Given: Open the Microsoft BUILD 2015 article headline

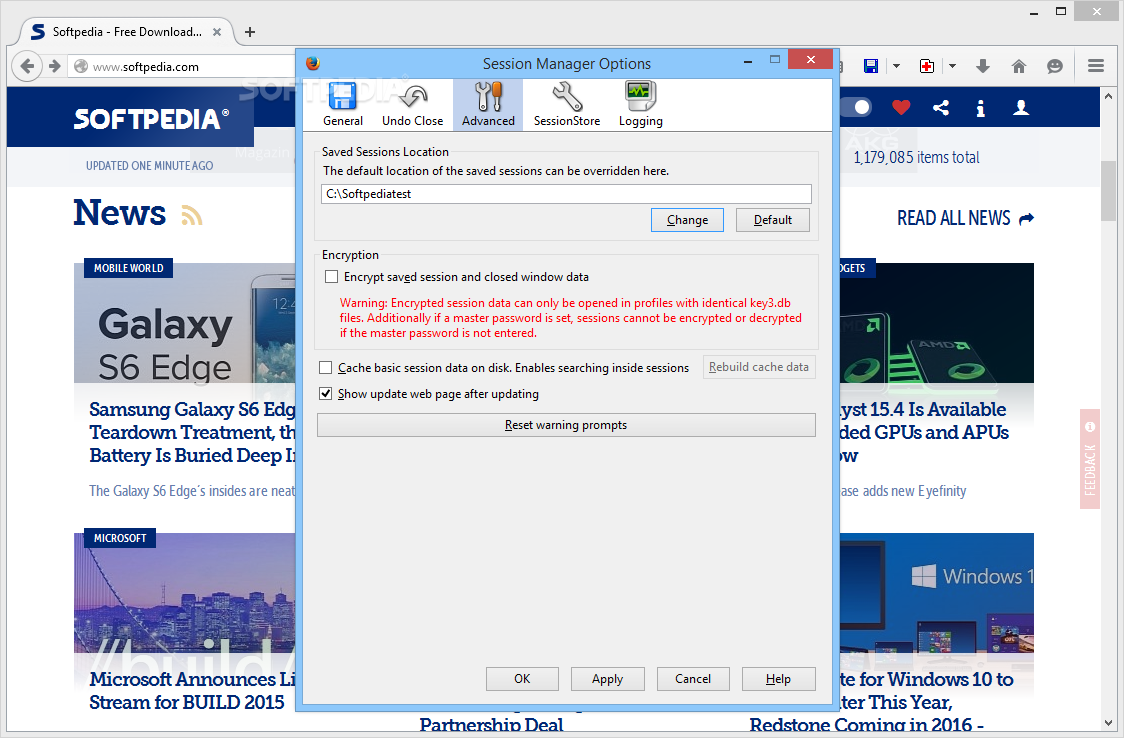Looking at the screenshot, I should [x=192, y=691].
